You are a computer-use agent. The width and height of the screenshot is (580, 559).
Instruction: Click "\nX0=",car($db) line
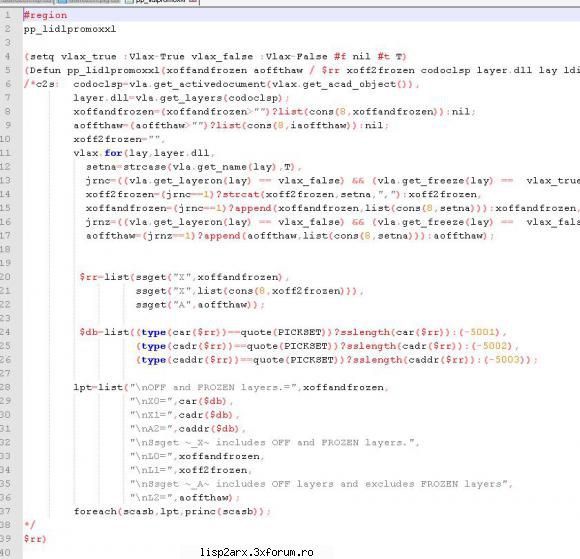click(x=182, y=401)
